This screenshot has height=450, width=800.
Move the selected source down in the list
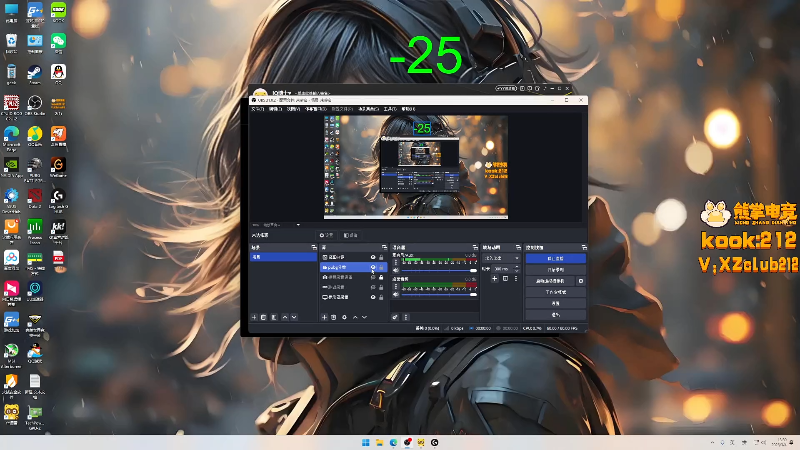tap(364, 317)
